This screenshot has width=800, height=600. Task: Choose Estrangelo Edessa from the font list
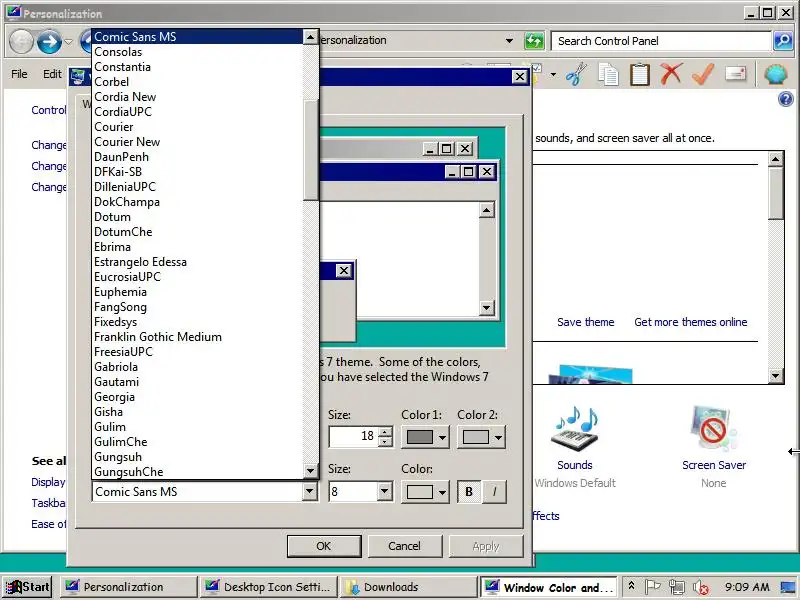(197, 262)
